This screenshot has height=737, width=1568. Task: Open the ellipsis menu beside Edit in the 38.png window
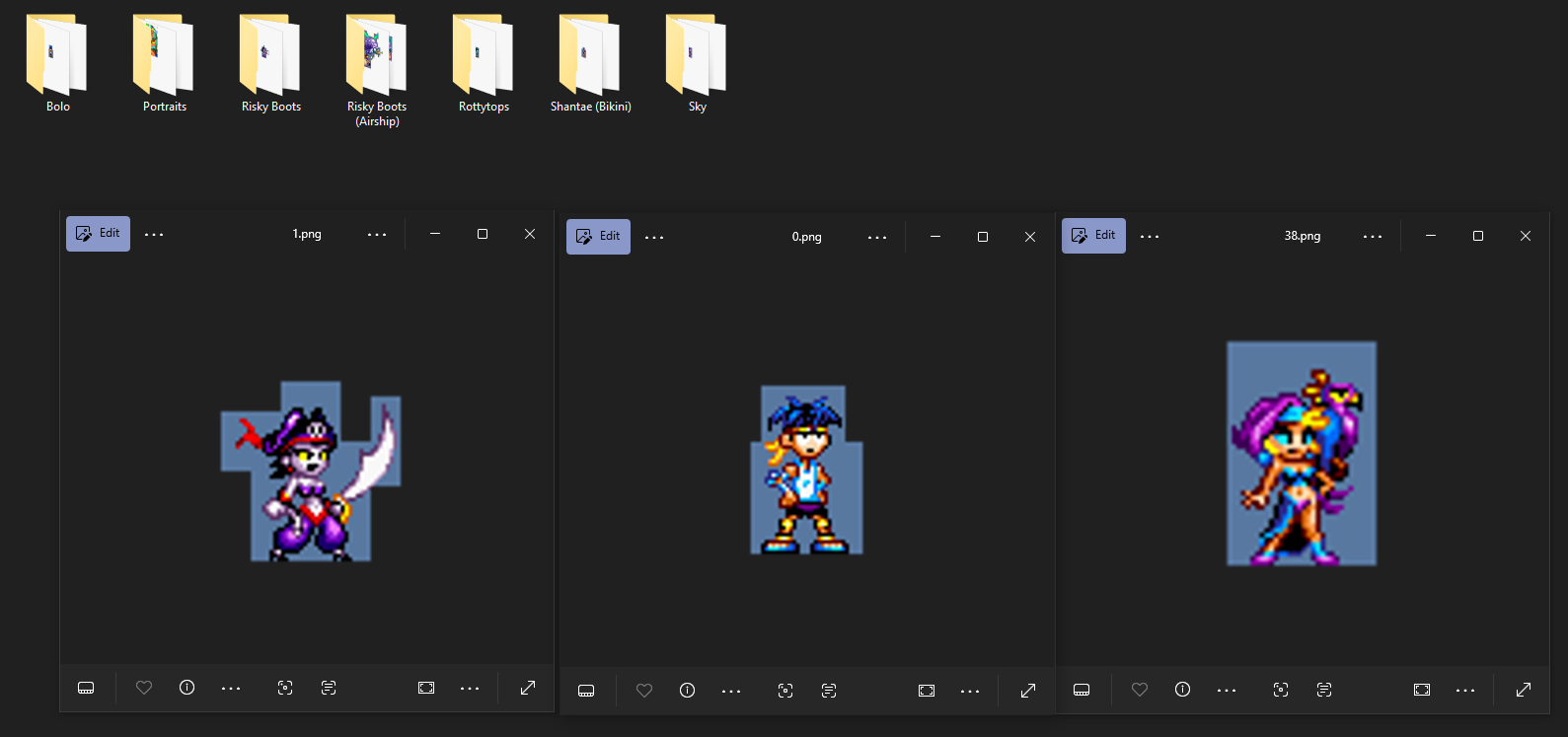pyautogui.click(x=1150, y=237)
